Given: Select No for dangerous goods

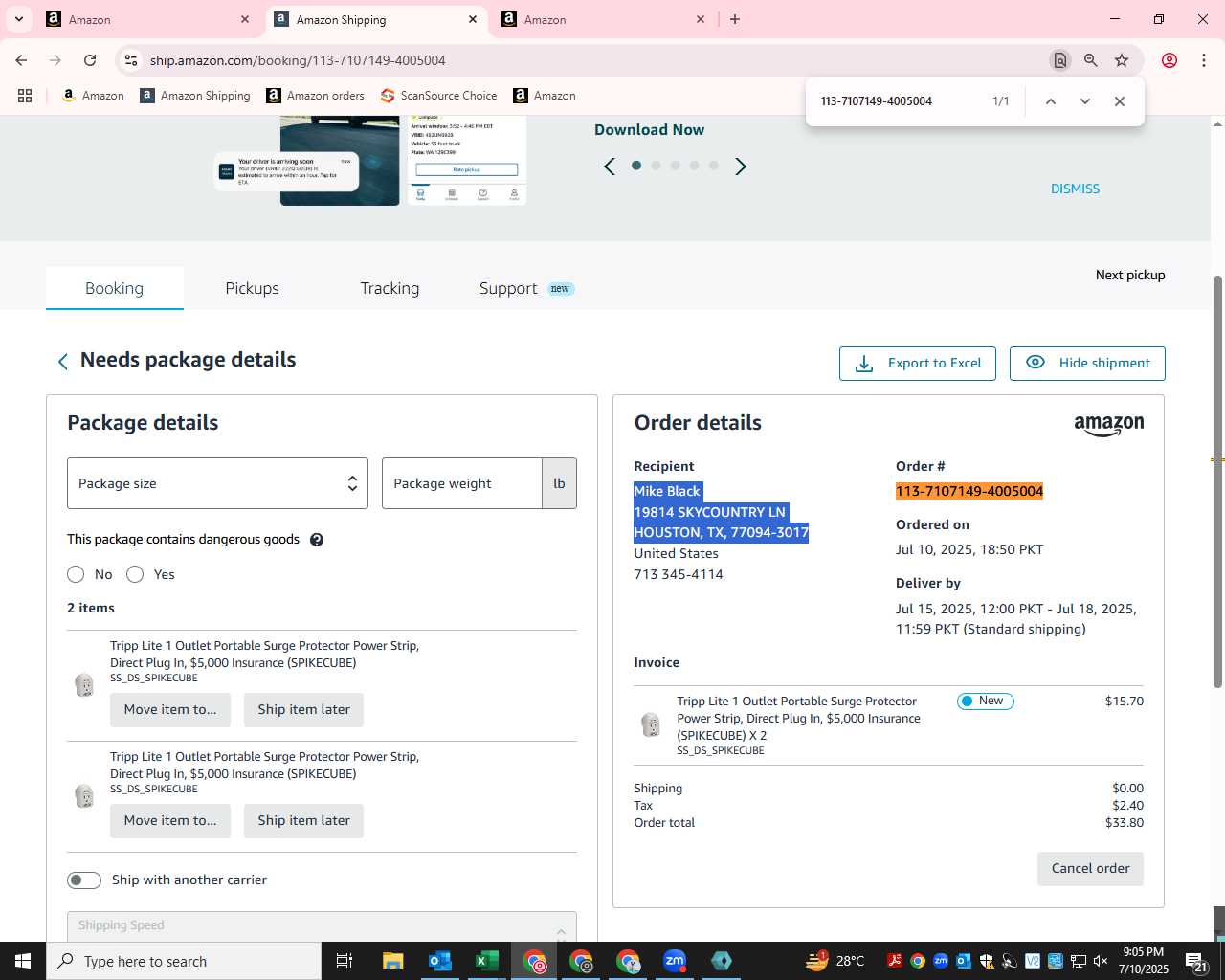Looking at the screenshot, I should (76, 574).
